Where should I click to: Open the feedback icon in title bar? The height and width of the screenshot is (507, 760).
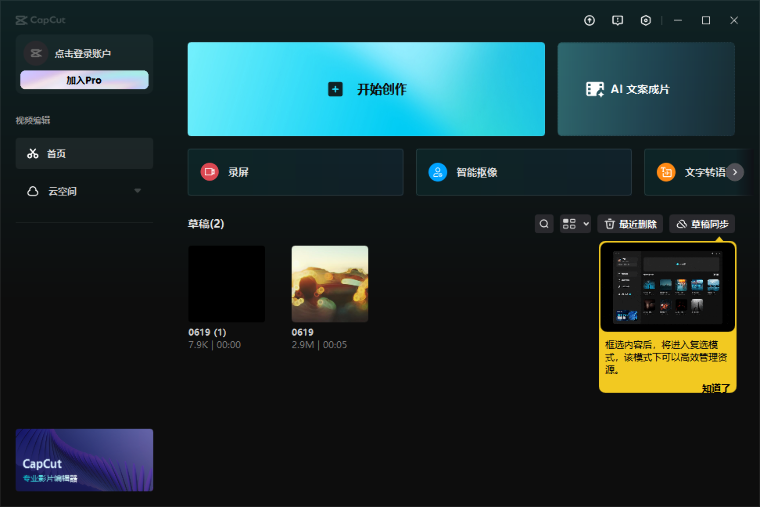click(x=618, y=20)
